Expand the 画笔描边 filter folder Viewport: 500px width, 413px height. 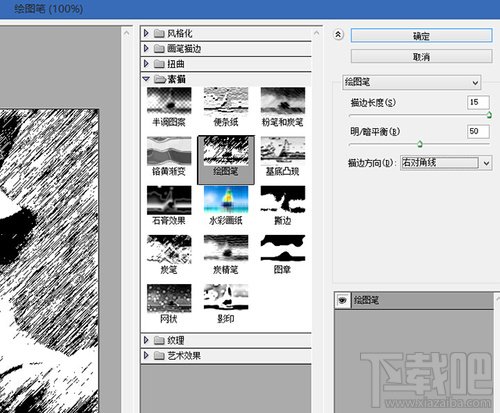tap(146, 48)
